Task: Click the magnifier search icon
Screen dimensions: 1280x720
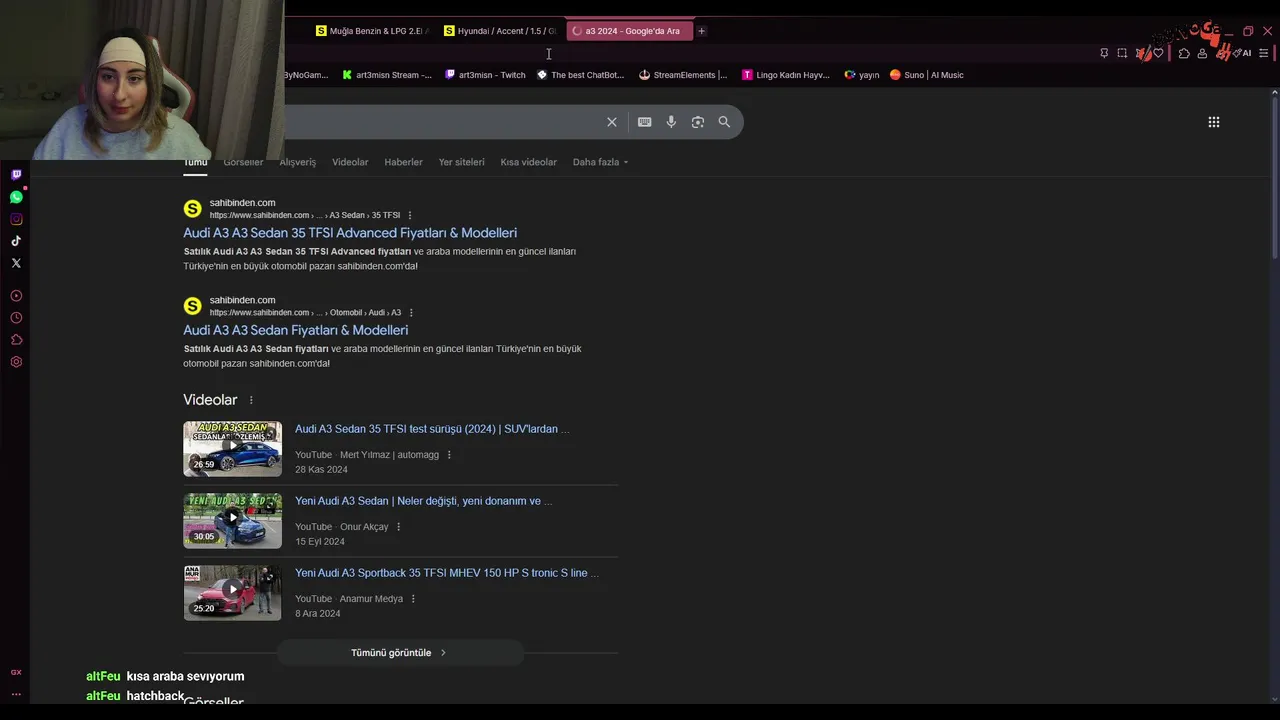Action: click(724, 122)
